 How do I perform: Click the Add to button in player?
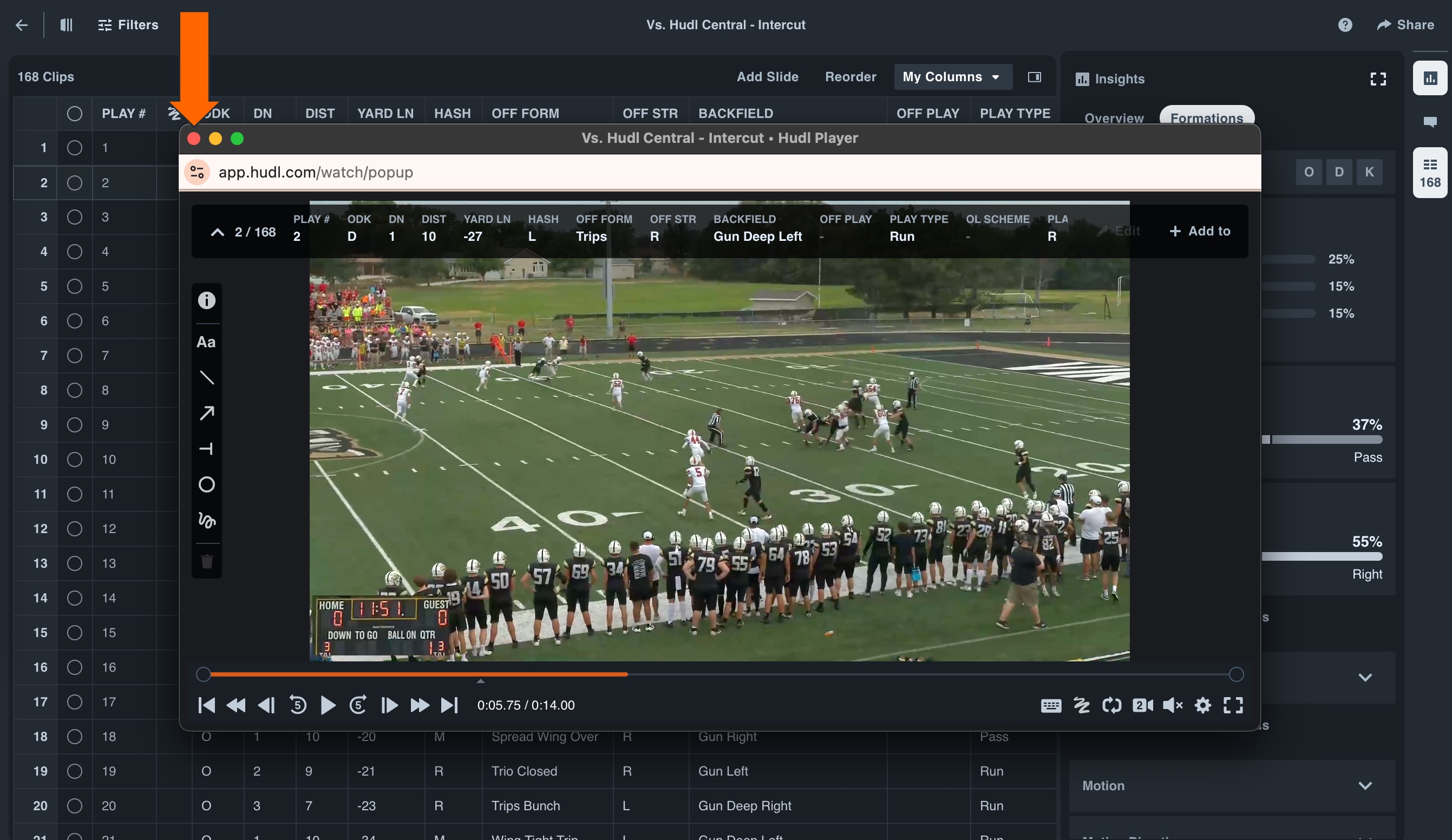(1200, 231)
